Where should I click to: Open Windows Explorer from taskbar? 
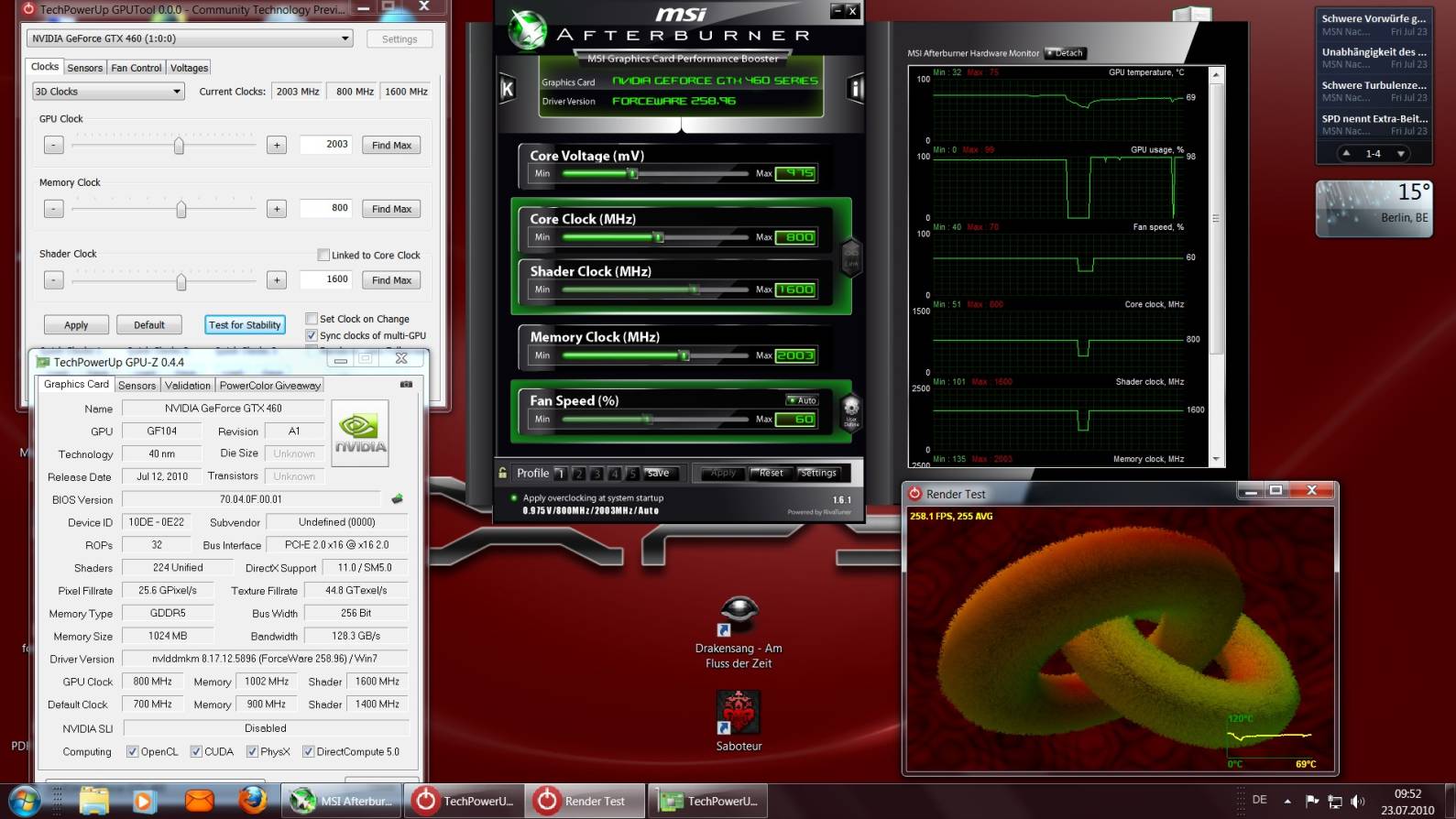(94, 802)
